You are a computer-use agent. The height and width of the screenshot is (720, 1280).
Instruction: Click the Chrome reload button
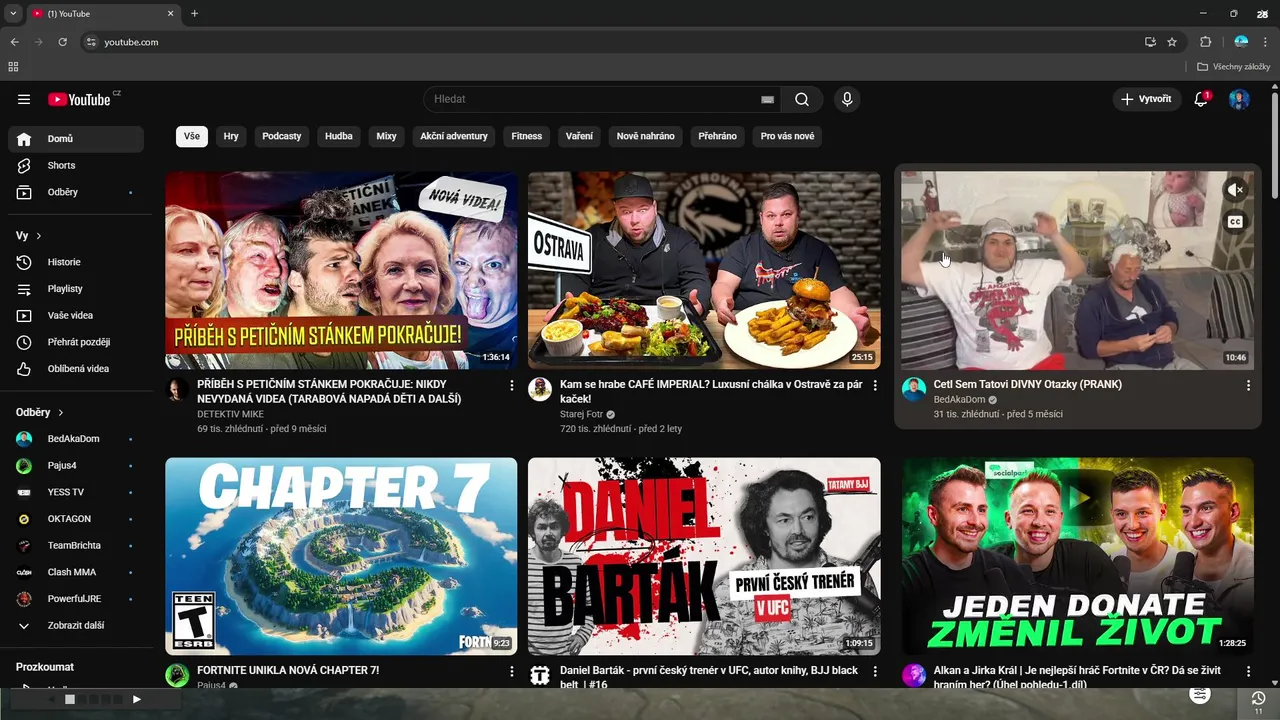point(62,42)
